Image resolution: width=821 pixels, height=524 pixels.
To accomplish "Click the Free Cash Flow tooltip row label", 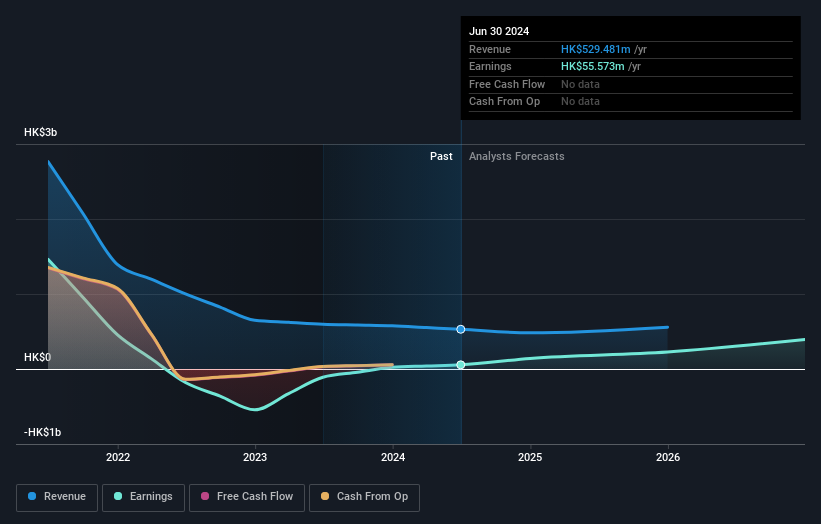I will pyautogui.click(x=507, y=84).
